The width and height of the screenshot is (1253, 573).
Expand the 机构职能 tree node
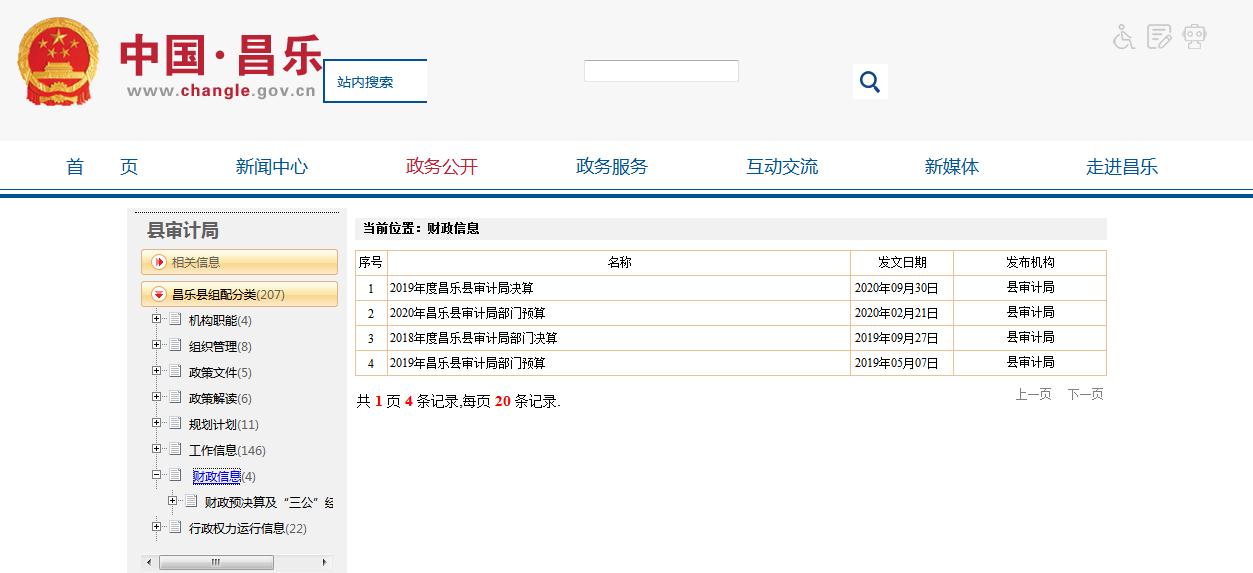[x=156, y=319]
